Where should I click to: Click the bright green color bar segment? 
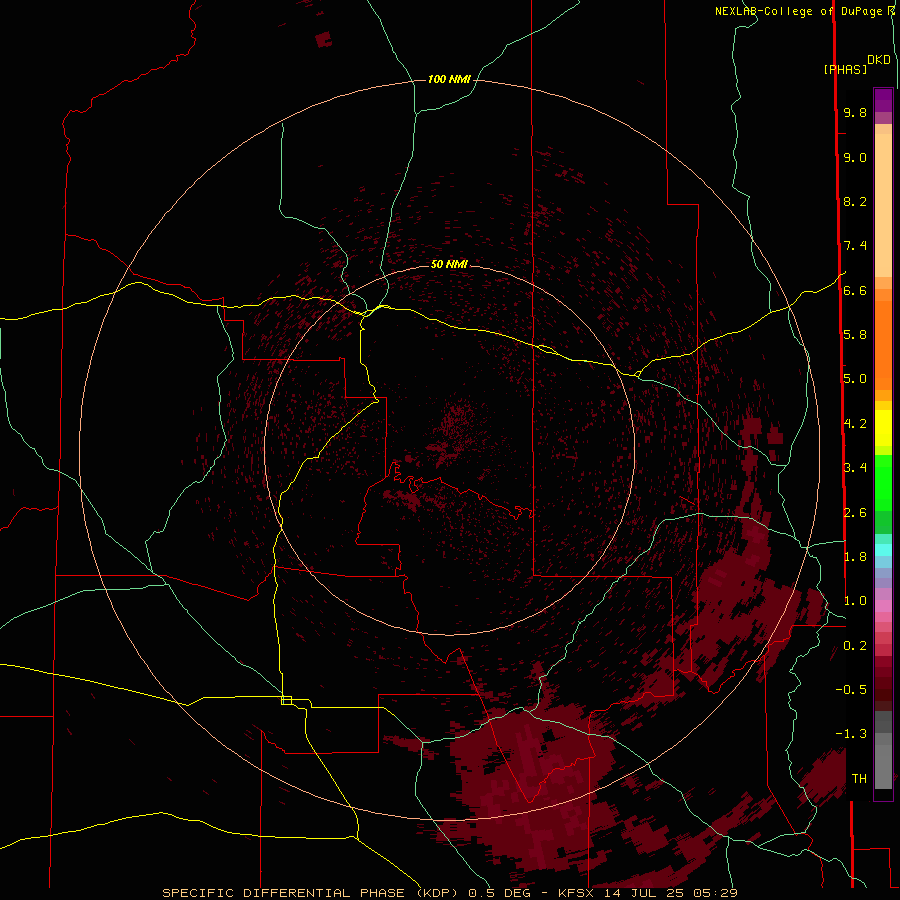[x=883, y=483]
